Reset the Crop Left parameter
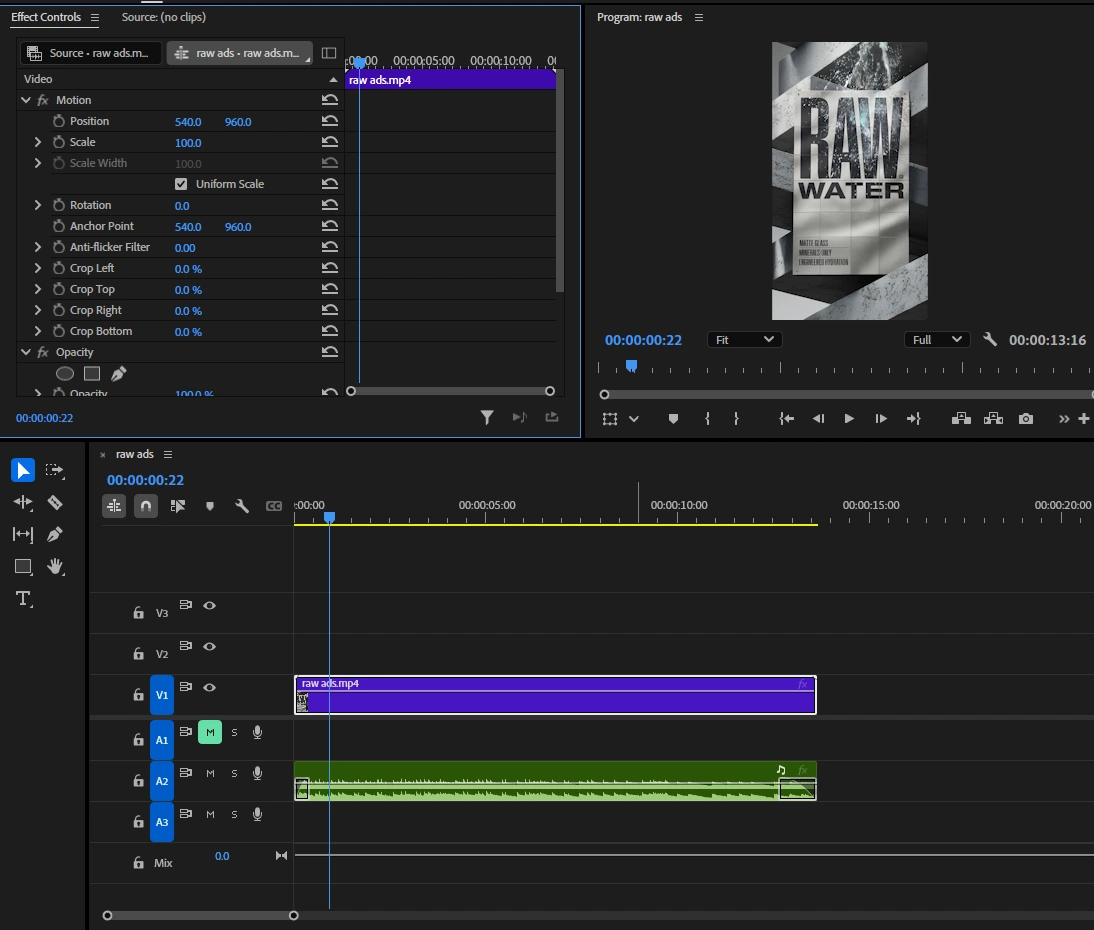Image resolution: width=1094 pixels, height=930 pixels. point(329,268)
